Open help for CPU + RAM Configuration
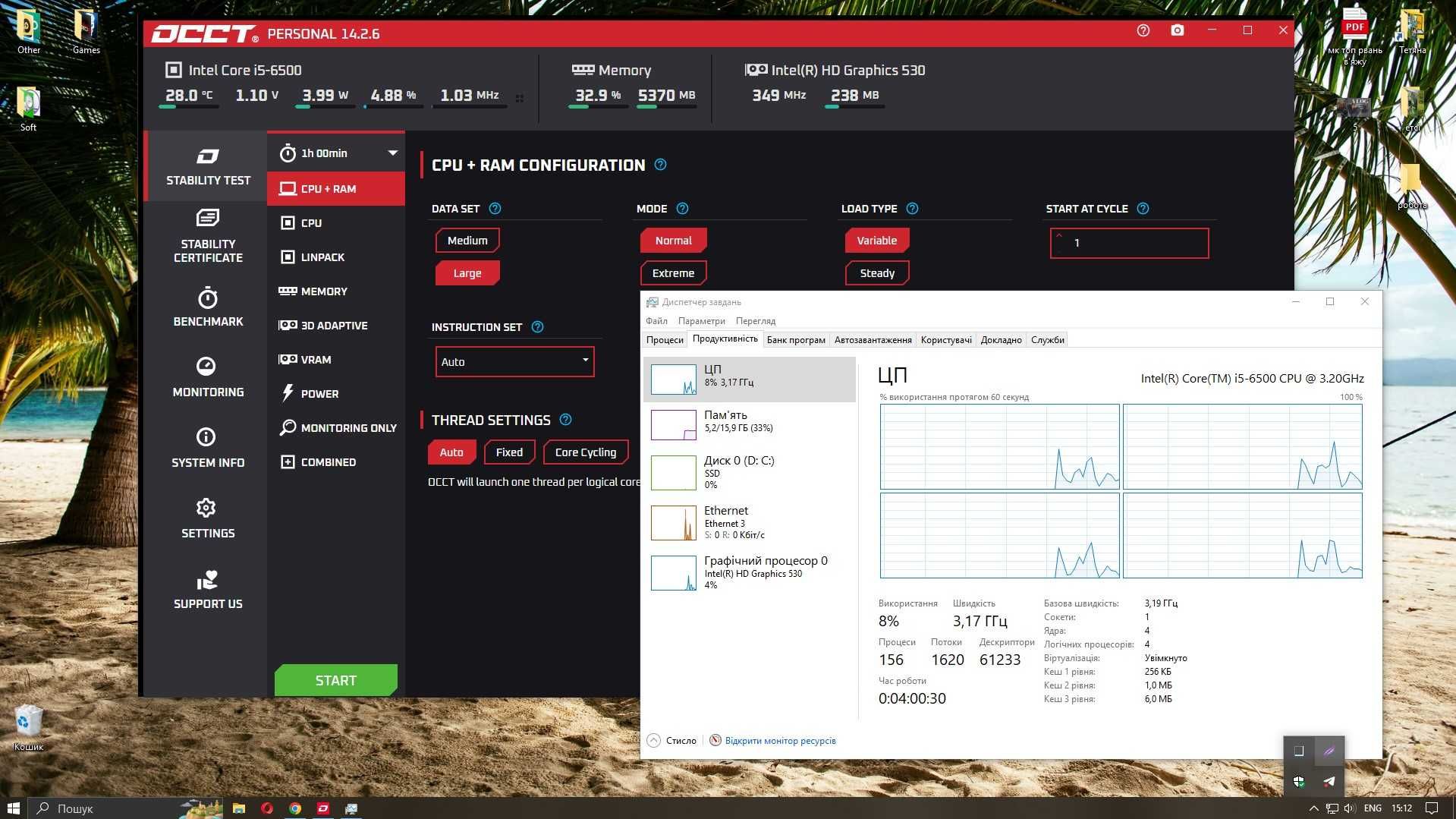1456x819 pixels. 660,165
